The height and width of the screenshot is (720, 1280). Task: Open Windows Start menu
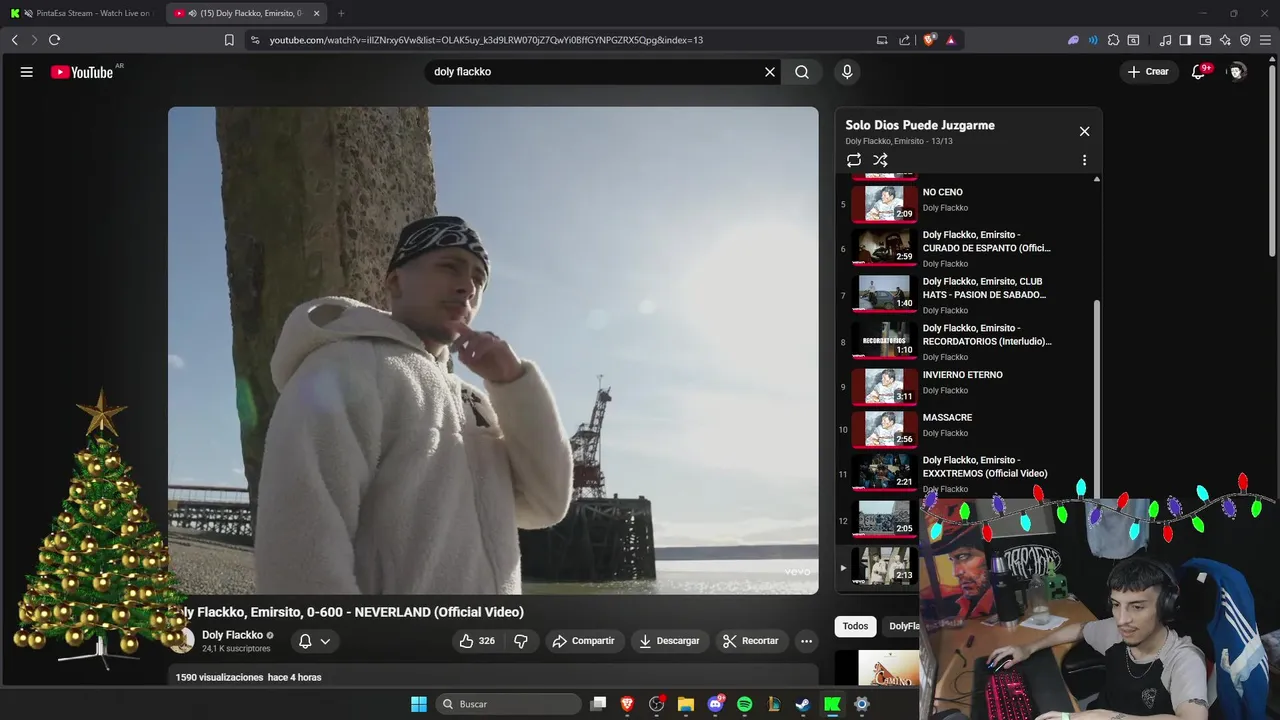(x=419, y=704)
